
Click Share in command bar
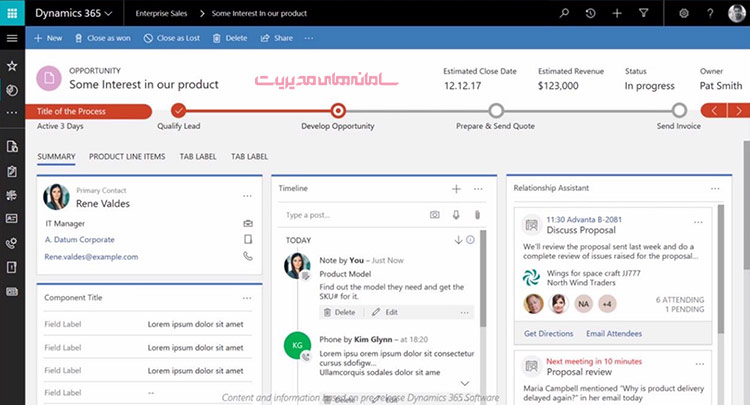[x=277, y=38]
